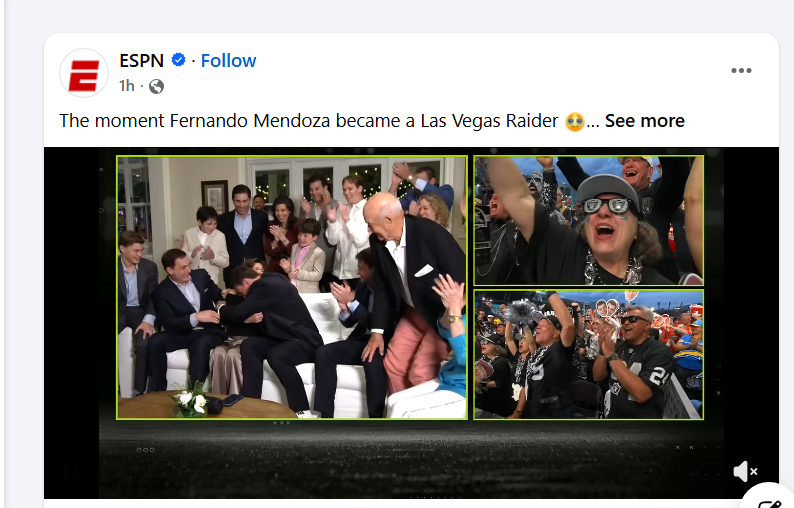Click the family living room video panel
794x508 pixels.
291,287
